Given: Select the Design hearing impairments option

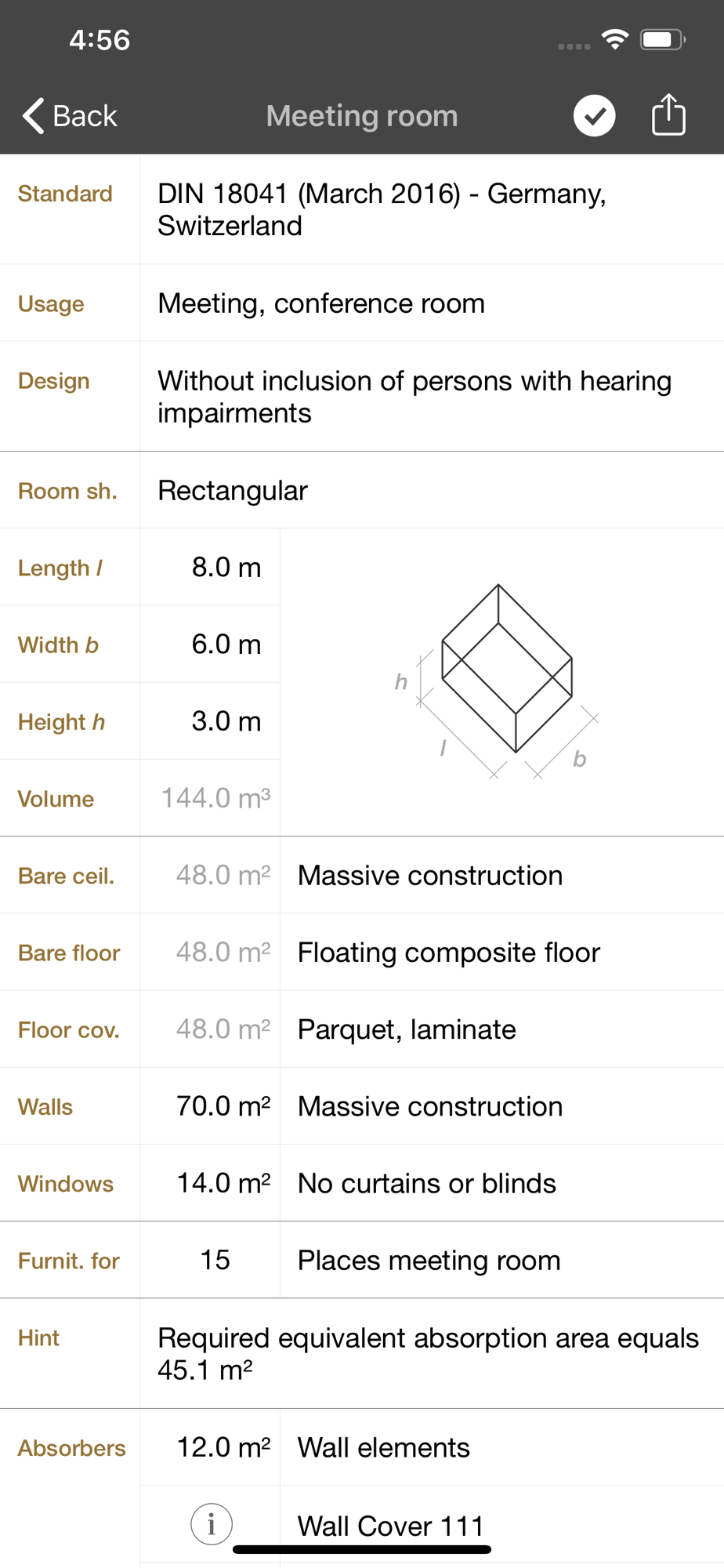Looking at the screenshot, I should coord(432,397).
